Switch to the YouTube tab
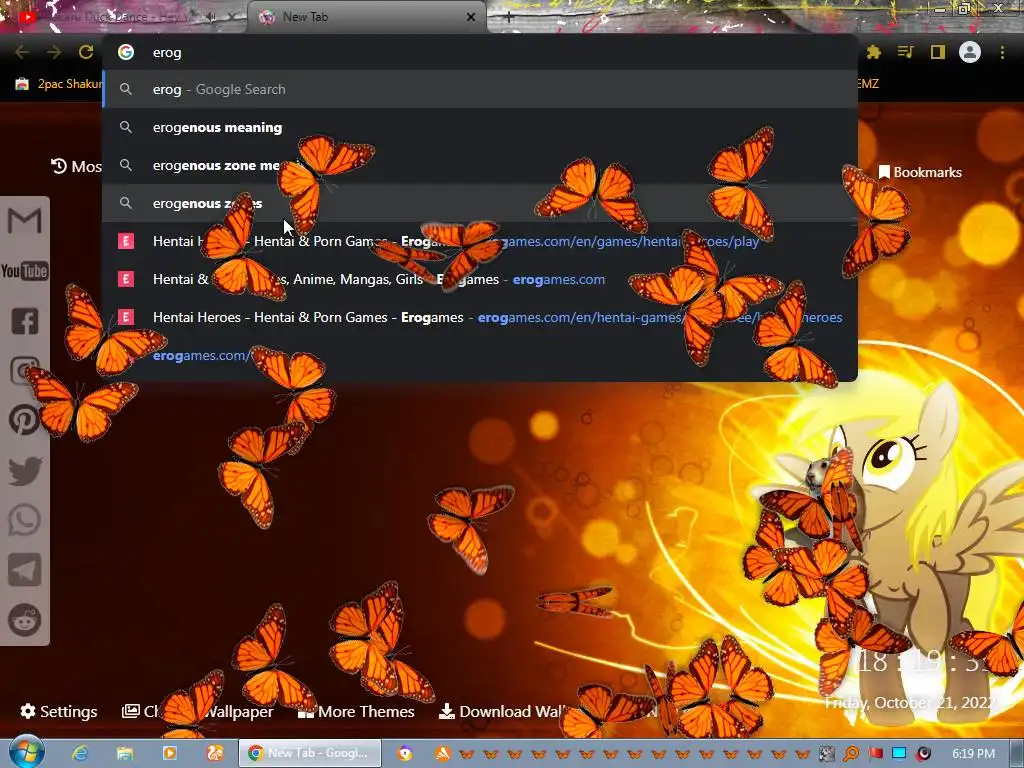Screen dimensions: 1024x768 pyautogui.click(x=124, y=17)
